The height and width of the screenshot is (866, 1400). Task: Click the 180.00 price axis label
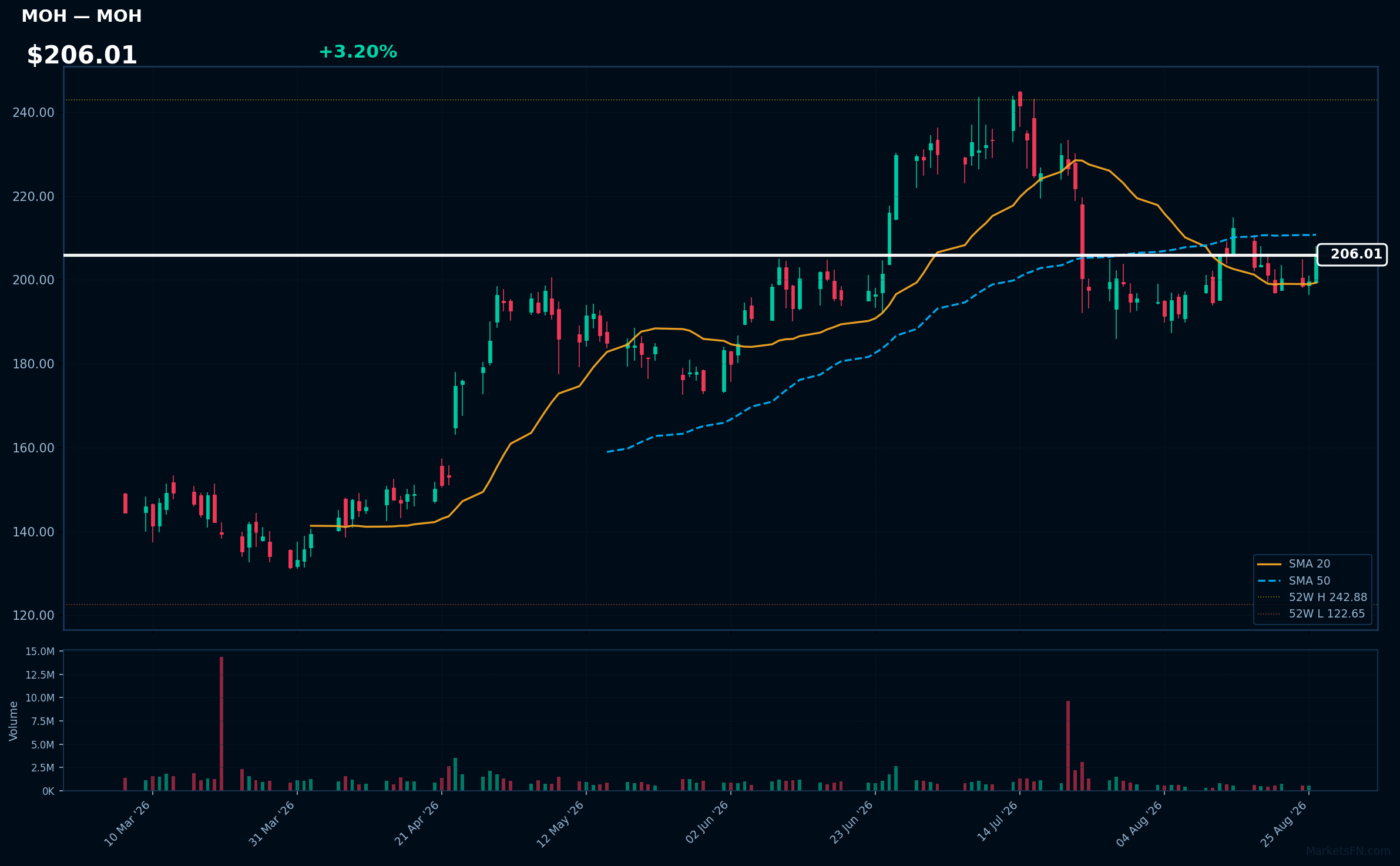click(33, 364)
